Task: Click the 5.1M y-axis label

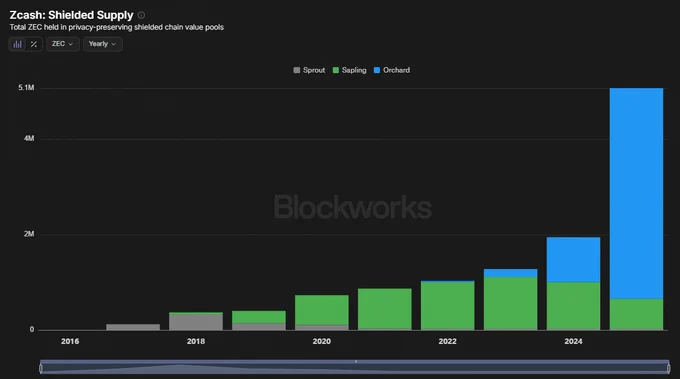Action: (26, 88)
